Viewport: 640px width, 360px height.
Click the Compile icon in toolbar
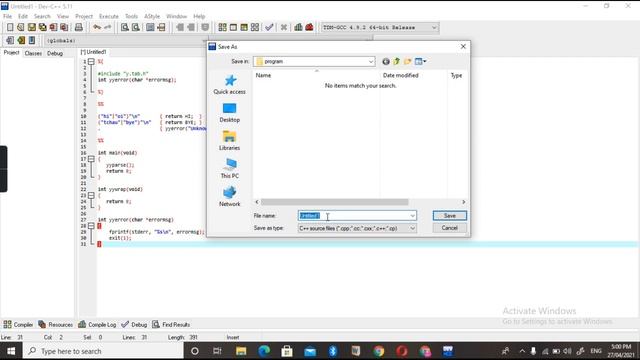pyautogui.click(x=222, y=27)
